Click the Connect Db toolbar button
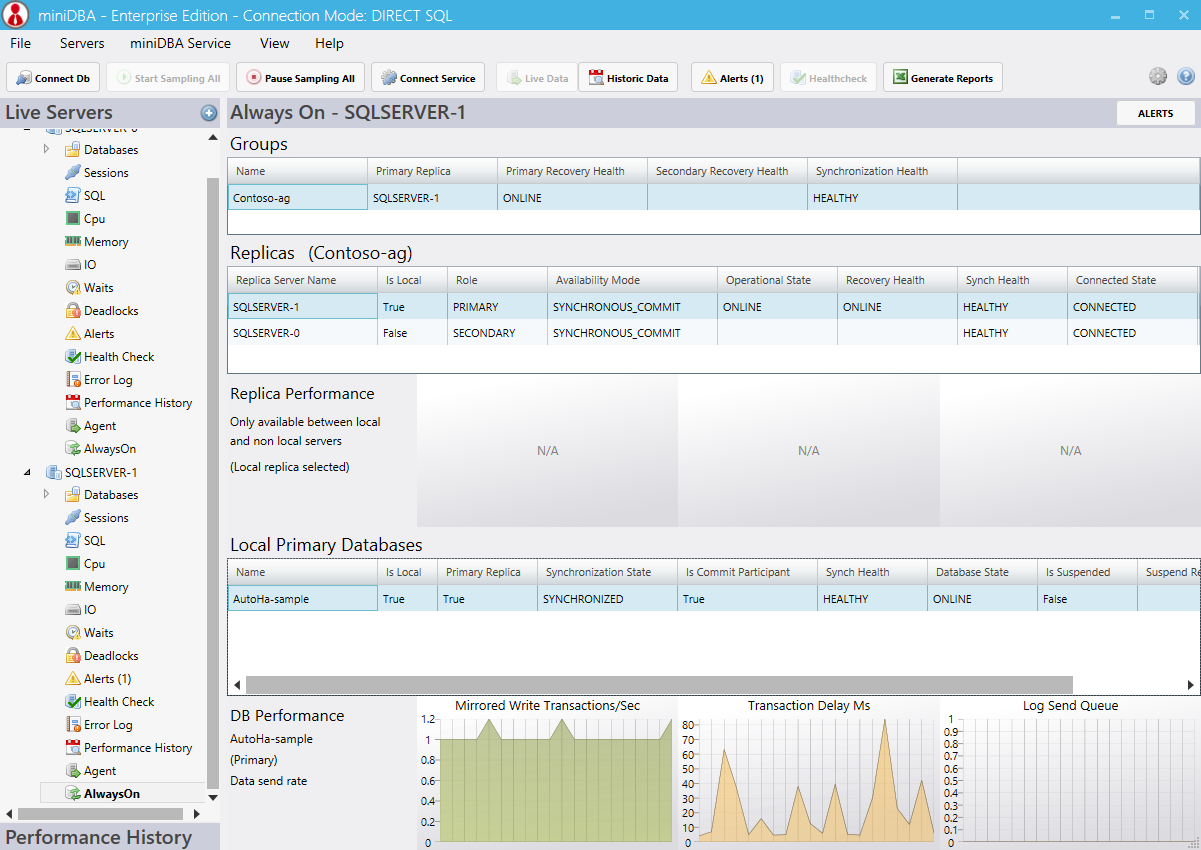Viewport: 1201px width, 850px height. [53, 78]
